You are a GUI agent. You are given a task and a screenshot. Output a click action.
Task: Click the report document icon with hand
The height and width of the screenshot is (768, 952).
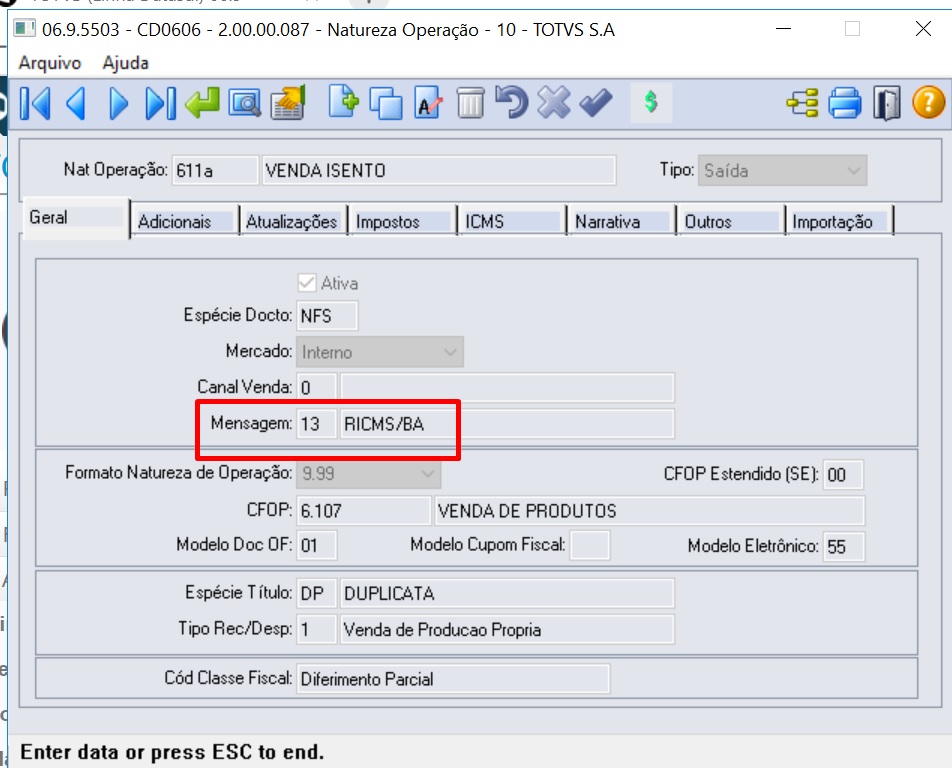(x=288, y=103)
